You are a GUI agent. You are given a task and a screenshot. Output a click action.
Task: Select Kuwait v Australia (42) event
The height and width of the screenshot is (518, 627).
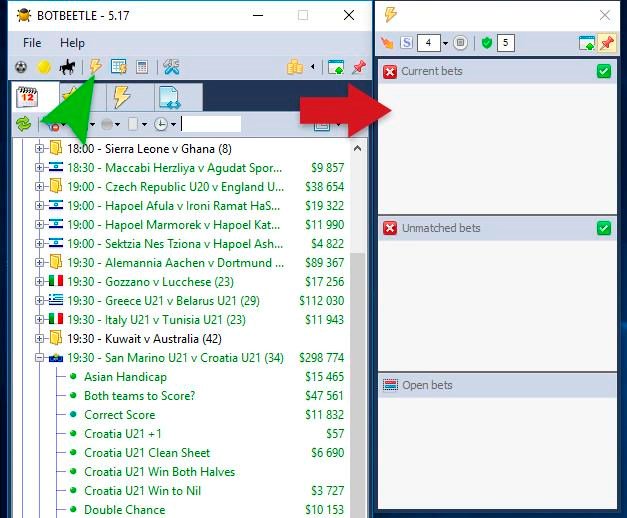click(144, 339)
